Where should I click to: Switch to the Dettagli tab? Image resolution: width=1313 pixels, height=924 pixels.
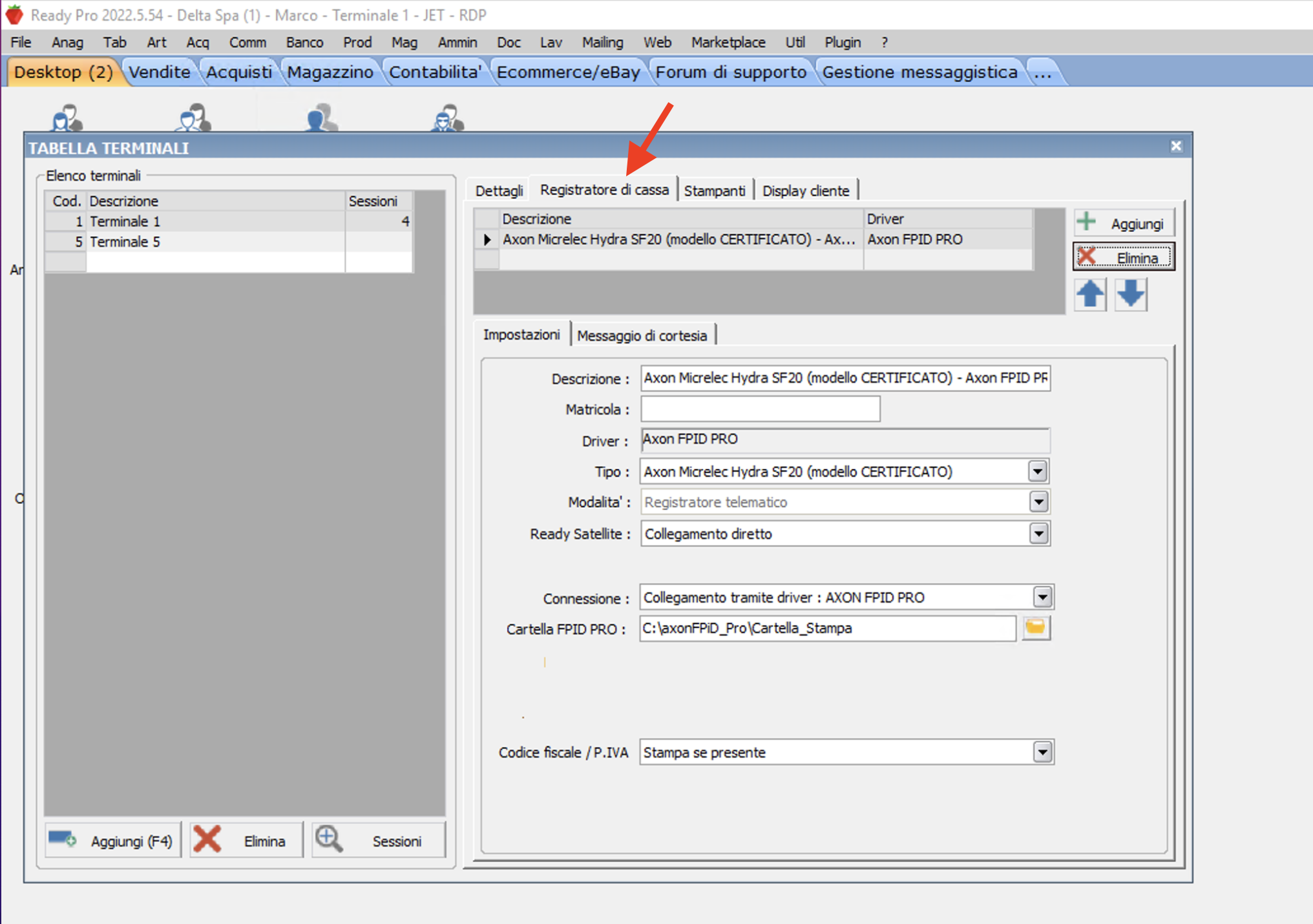click(499, 191)
